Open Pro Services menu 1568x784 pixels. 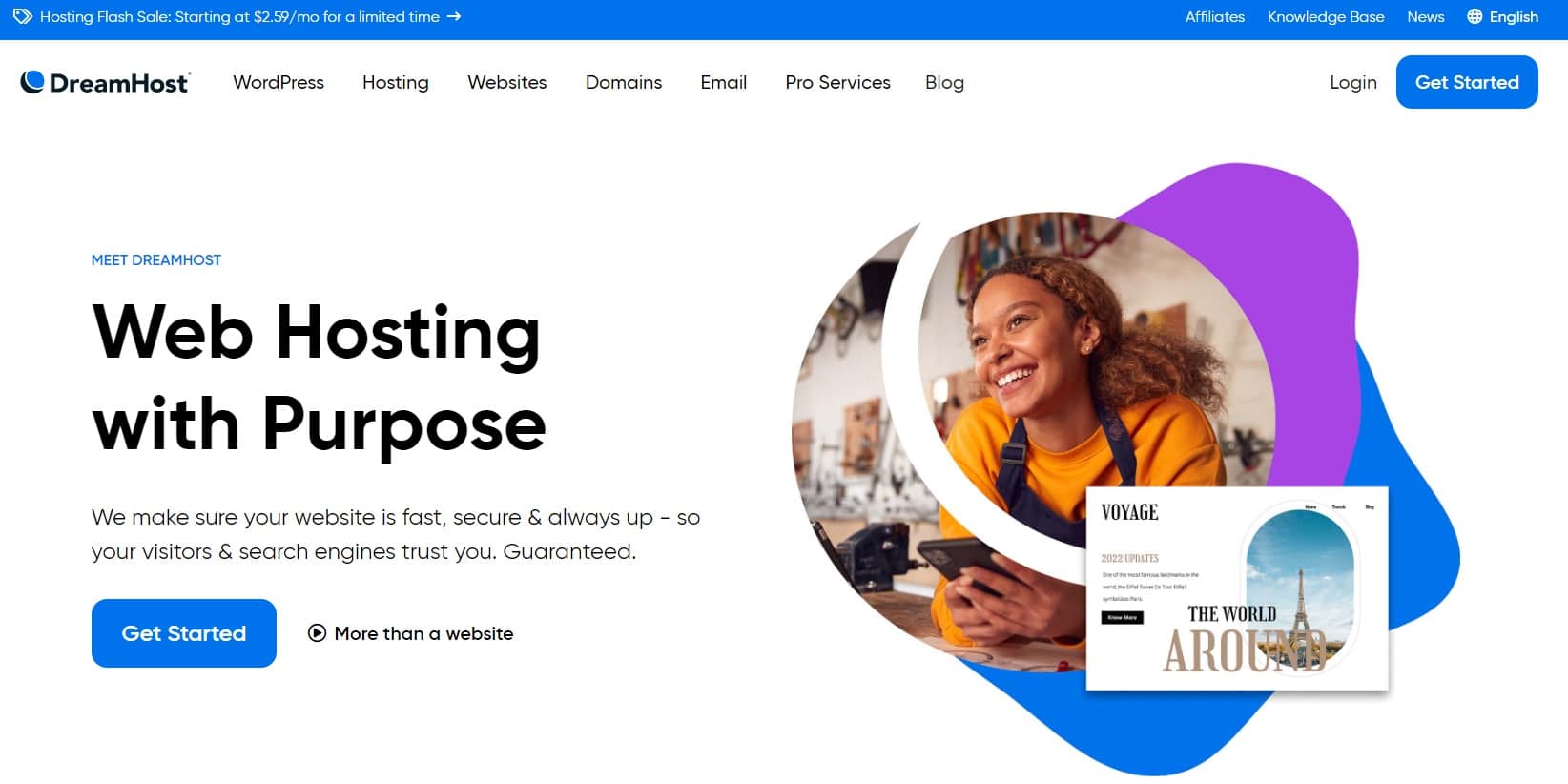point(838,82)
